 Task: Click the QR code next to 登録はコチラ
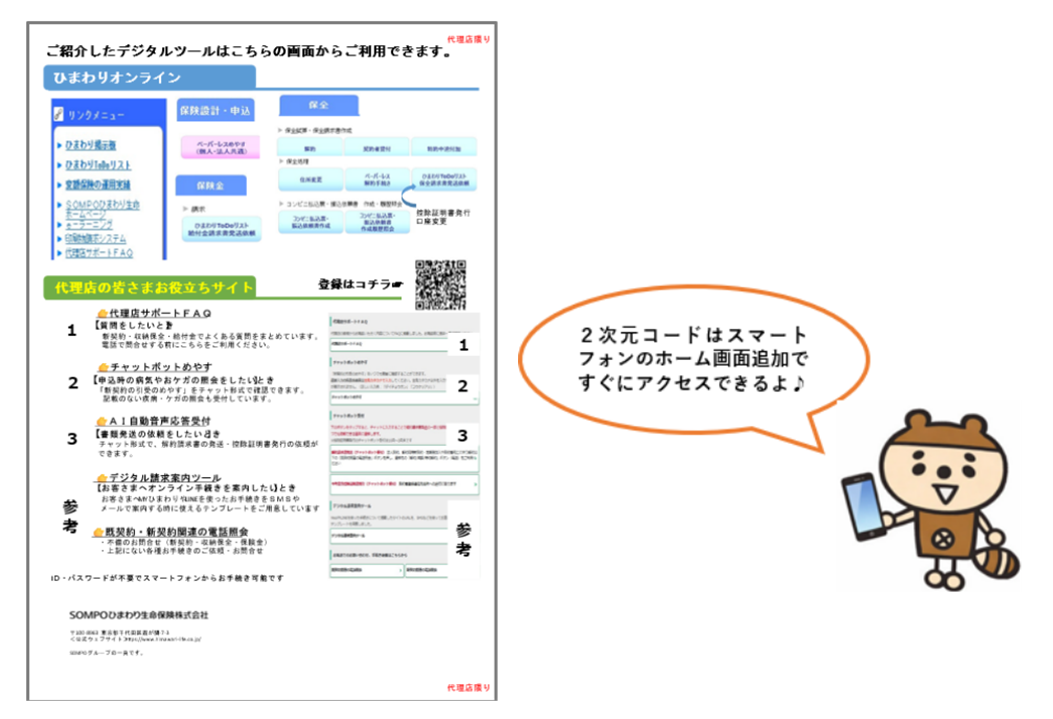tap(440, 285)
